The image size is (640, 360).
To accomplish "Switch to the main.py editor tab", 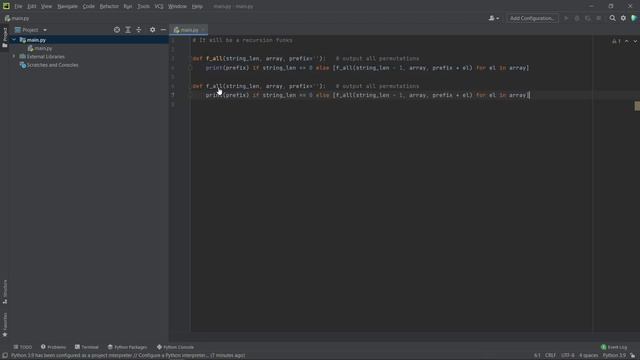I will [189, 30].
